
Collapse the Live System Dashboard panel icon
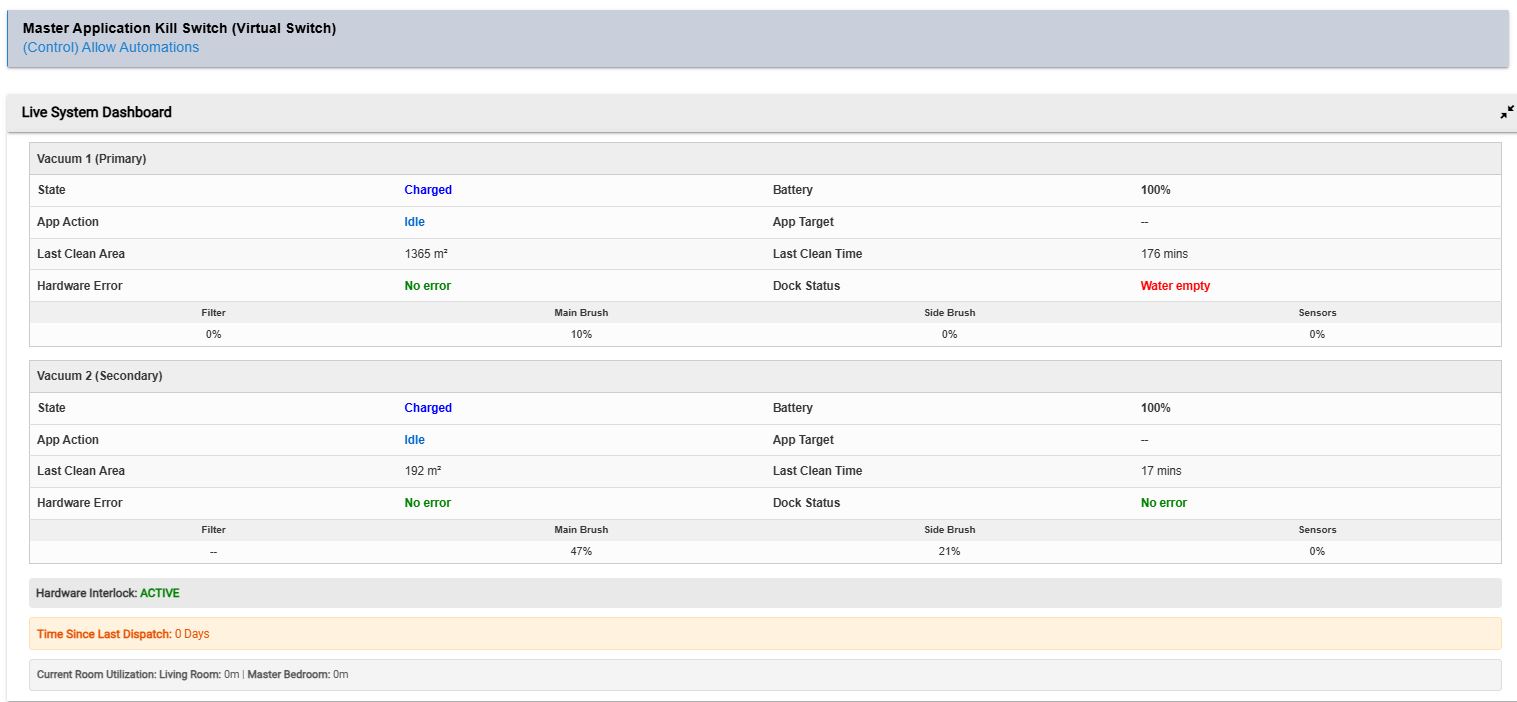(1507, 113)
